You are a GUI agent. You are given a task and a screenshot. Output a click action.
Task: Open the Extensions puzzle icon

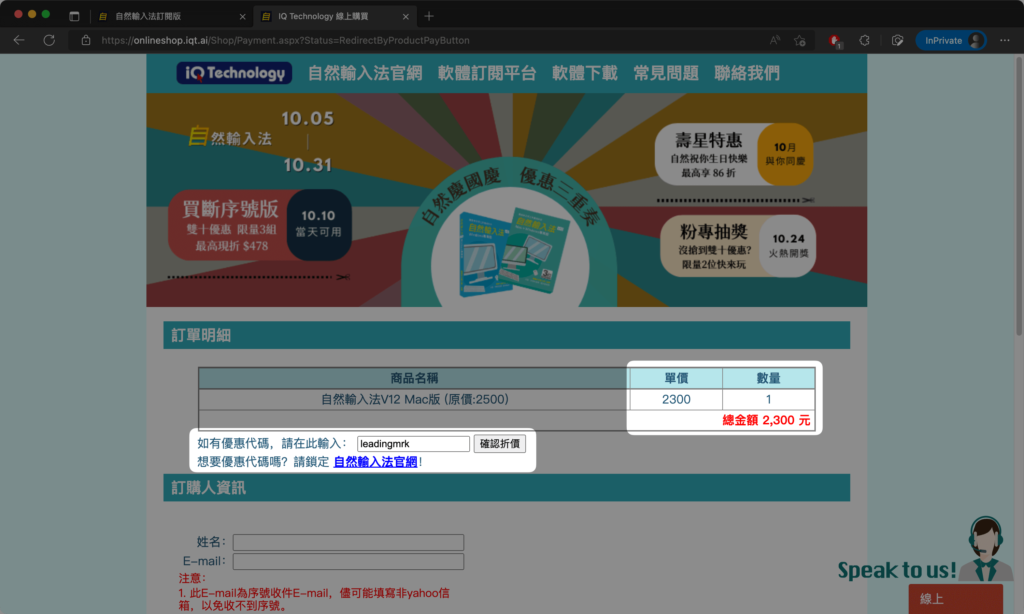tap(864, 40)
